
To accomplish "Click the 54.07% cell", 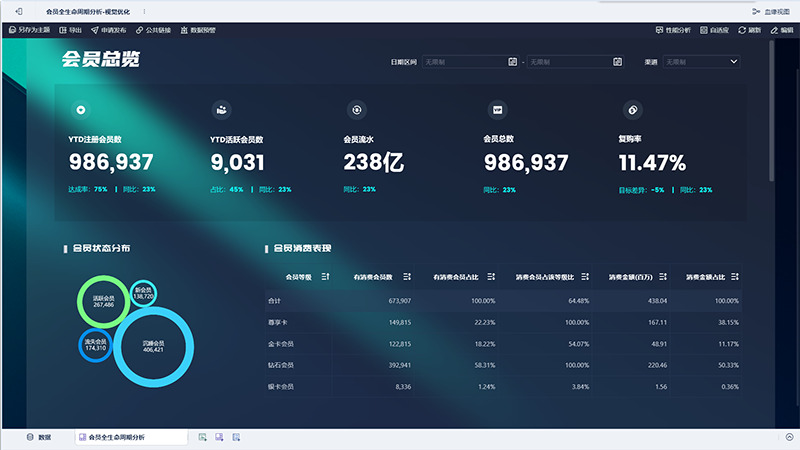I will click(x=579, y=344).
